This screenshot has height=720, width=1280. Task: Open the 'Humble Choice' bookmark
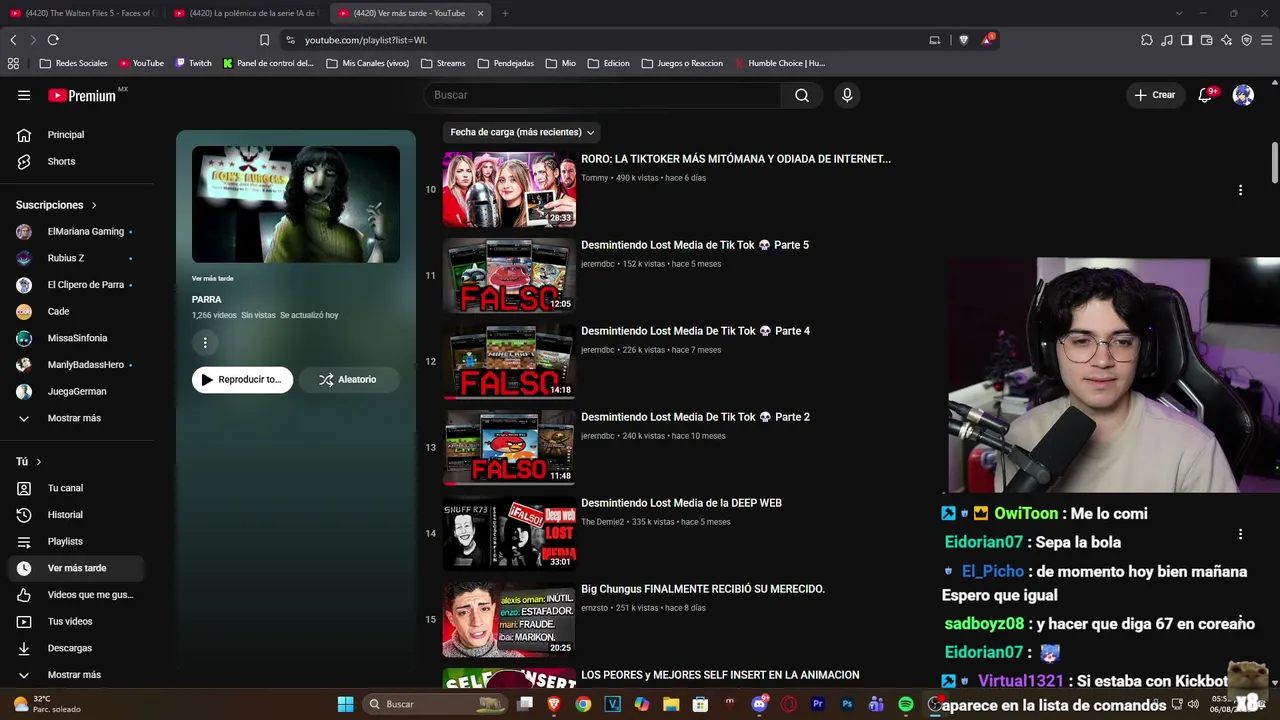(780, 63)
